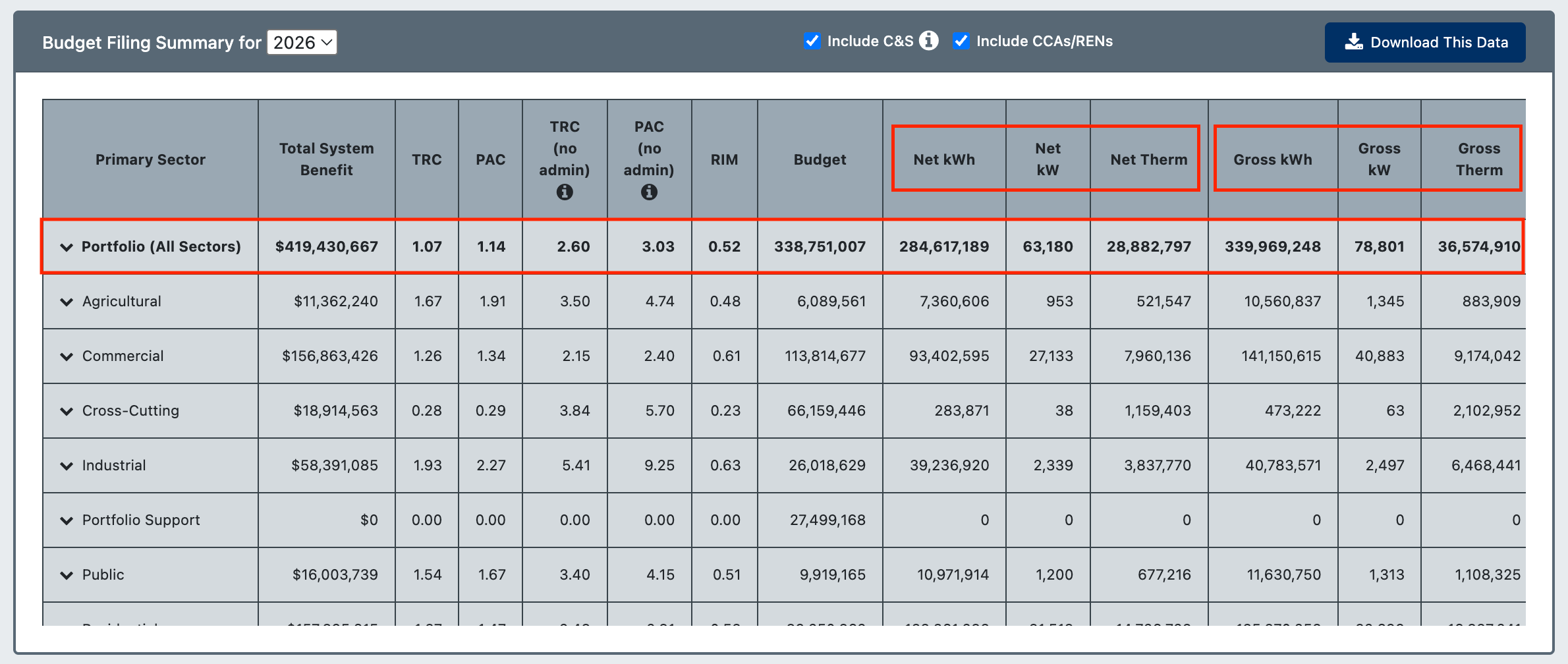The image size is (1568, 664).
Task: Click the Public $16,003,739 benefit cell
Action: pos(327,574)
